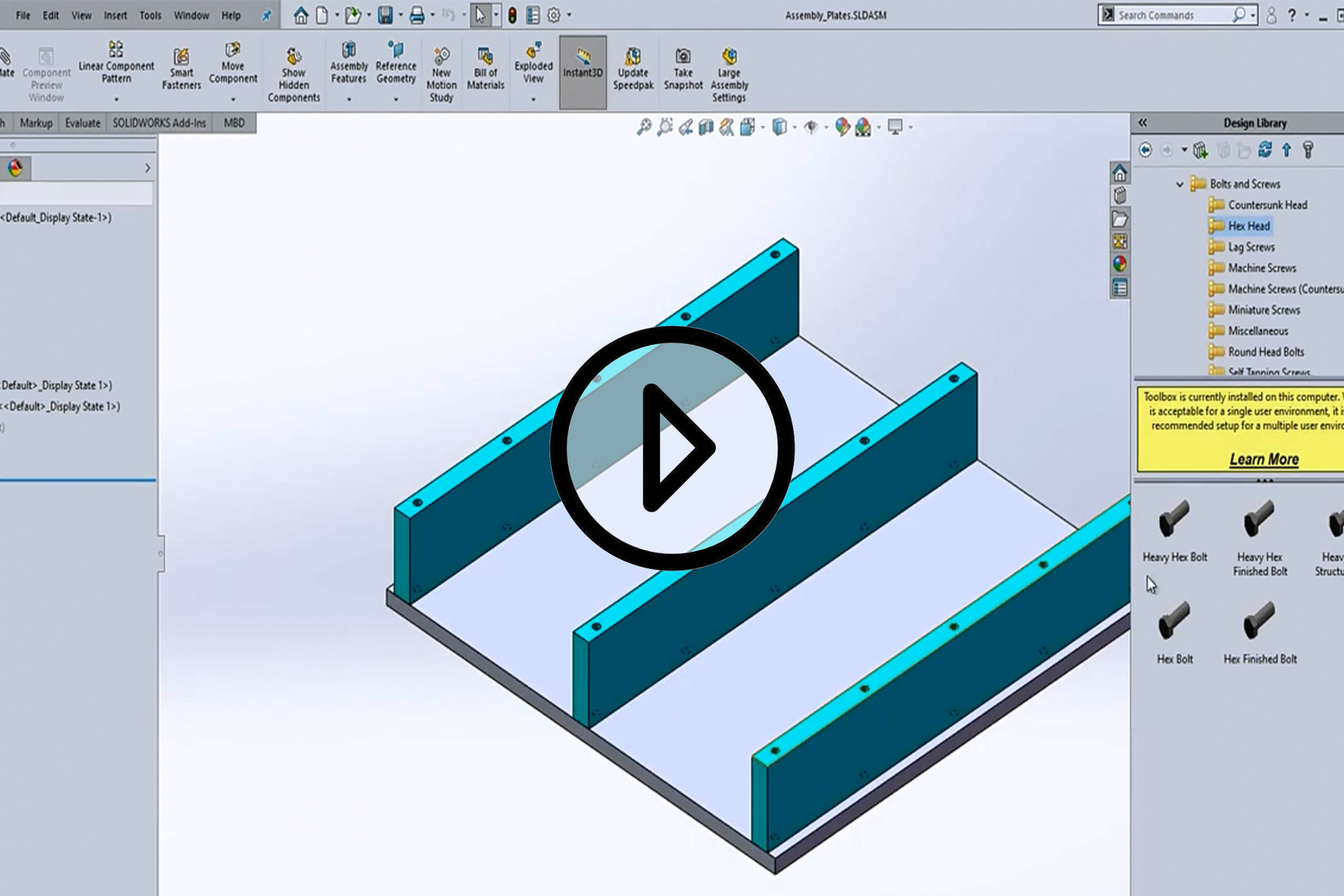Open the Custom Properties tab in the task pane
The height and width of the screenshot is (896, 1344).
coord(1119,287)
